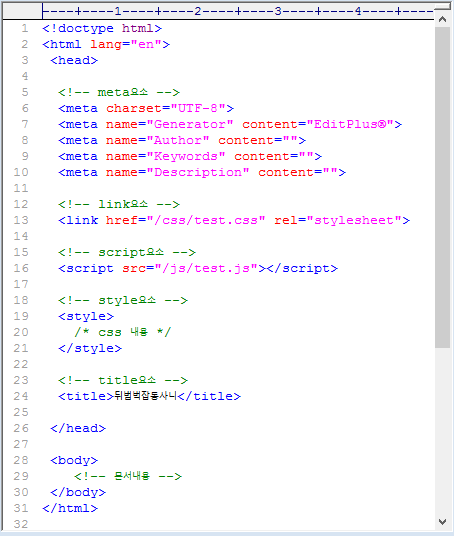
Task: Click the Korean comment on line 29
Action: point(128,476)
